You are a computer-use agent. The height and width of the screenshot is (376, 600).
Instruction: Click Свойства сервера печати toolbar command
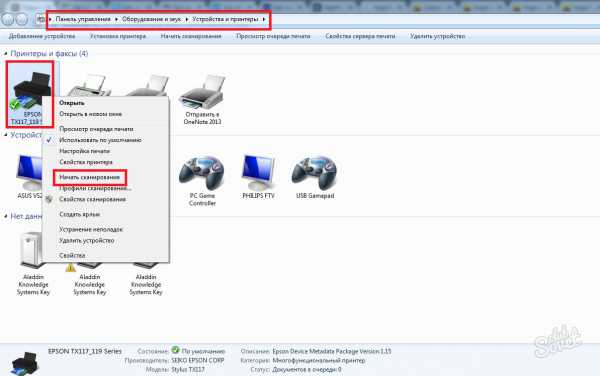(360, 36)
